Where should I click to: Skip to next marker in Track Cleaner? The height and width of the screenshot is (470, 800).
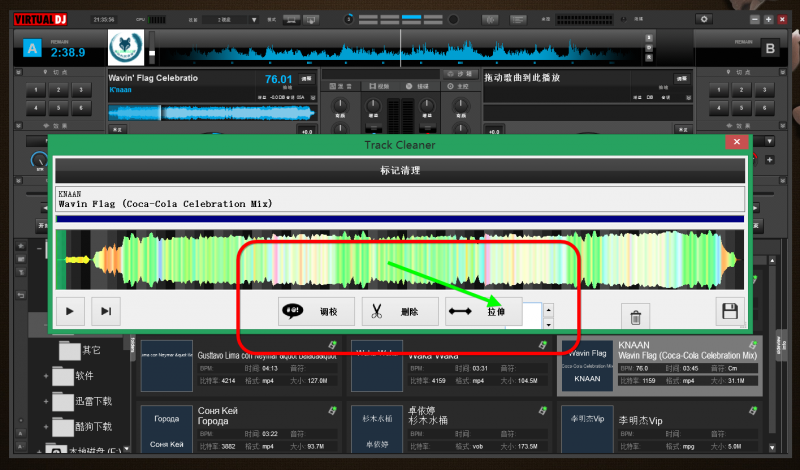106,311
